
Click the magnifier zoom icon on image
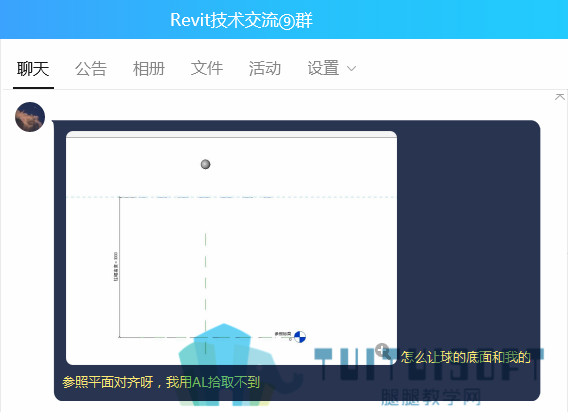383,351
